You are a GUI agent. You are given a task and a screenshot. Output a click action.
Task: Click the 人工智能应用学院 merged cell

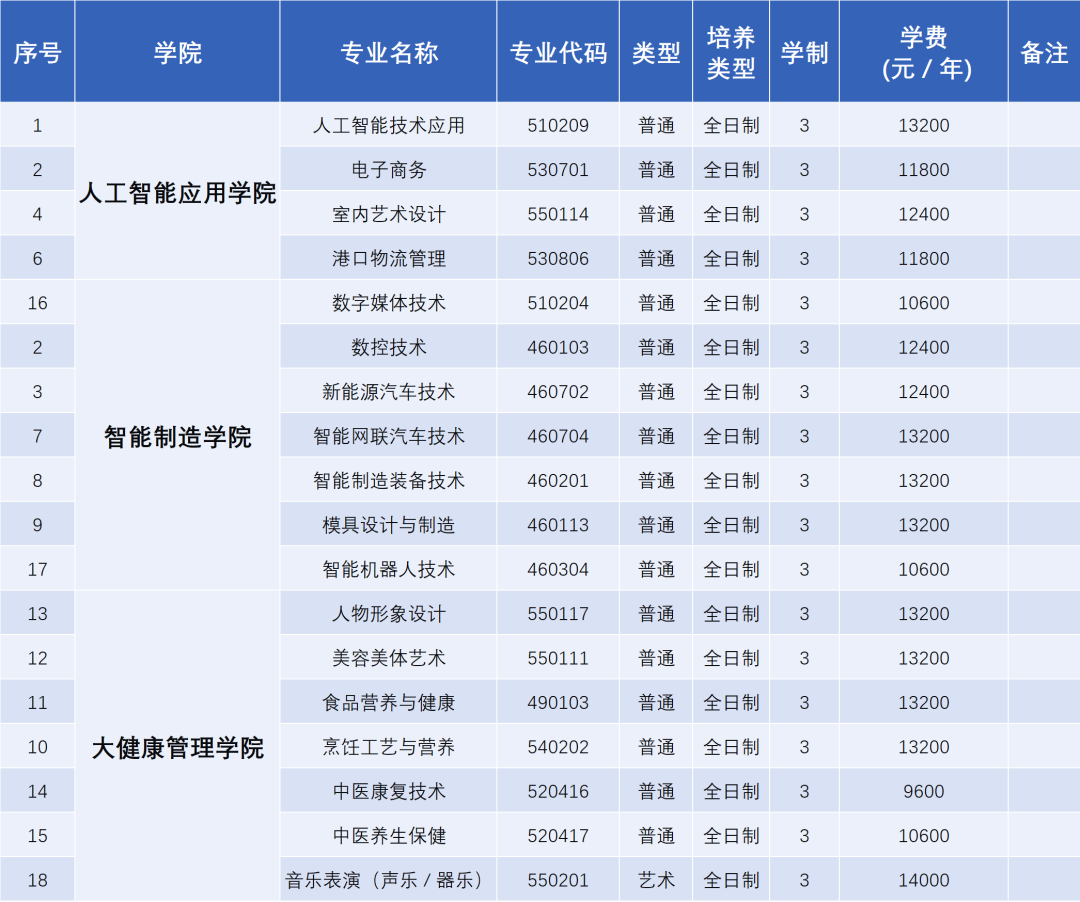[177, 191]
